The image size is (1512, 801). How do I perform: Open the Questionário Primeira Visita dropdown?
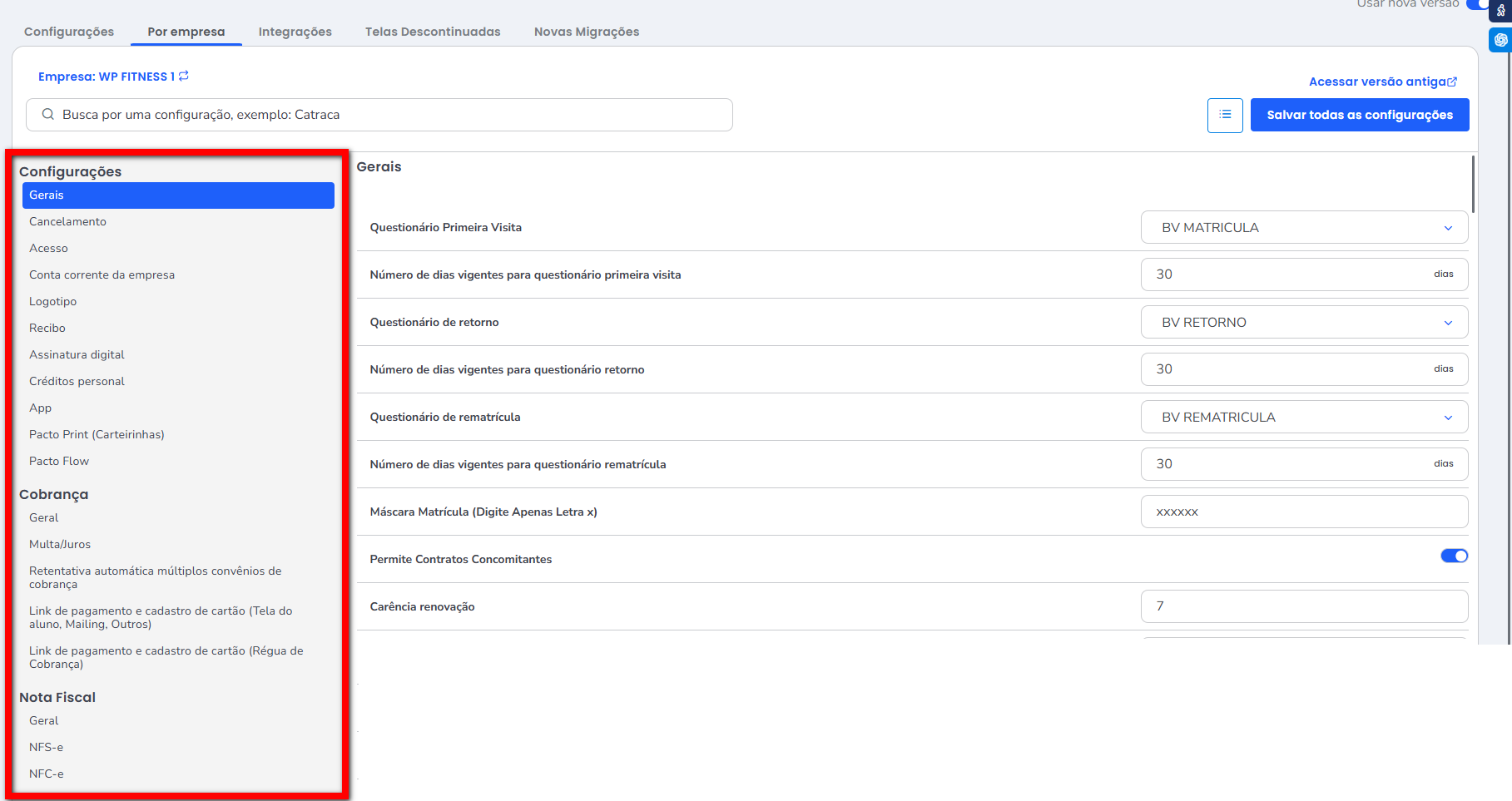click(x=1303, y=227)
